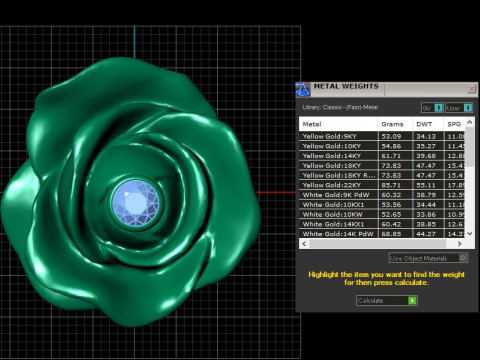
Task: Click the metal list scroll-down arrow
Action: pos(470,234)
